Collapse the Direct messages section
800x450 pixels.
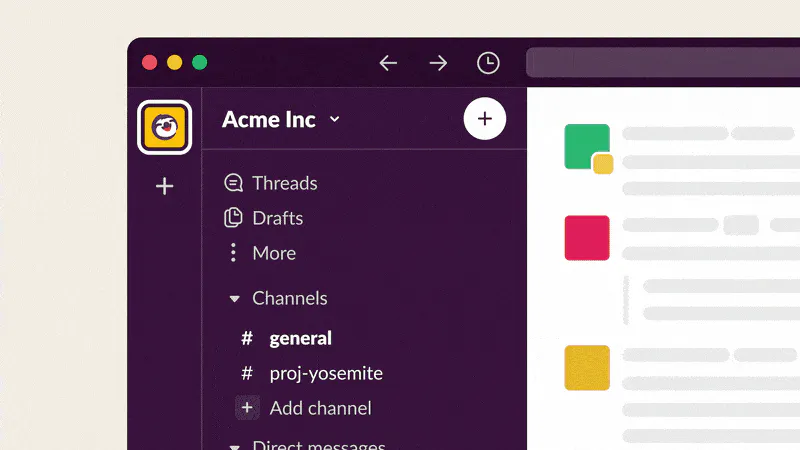(235, 446)
